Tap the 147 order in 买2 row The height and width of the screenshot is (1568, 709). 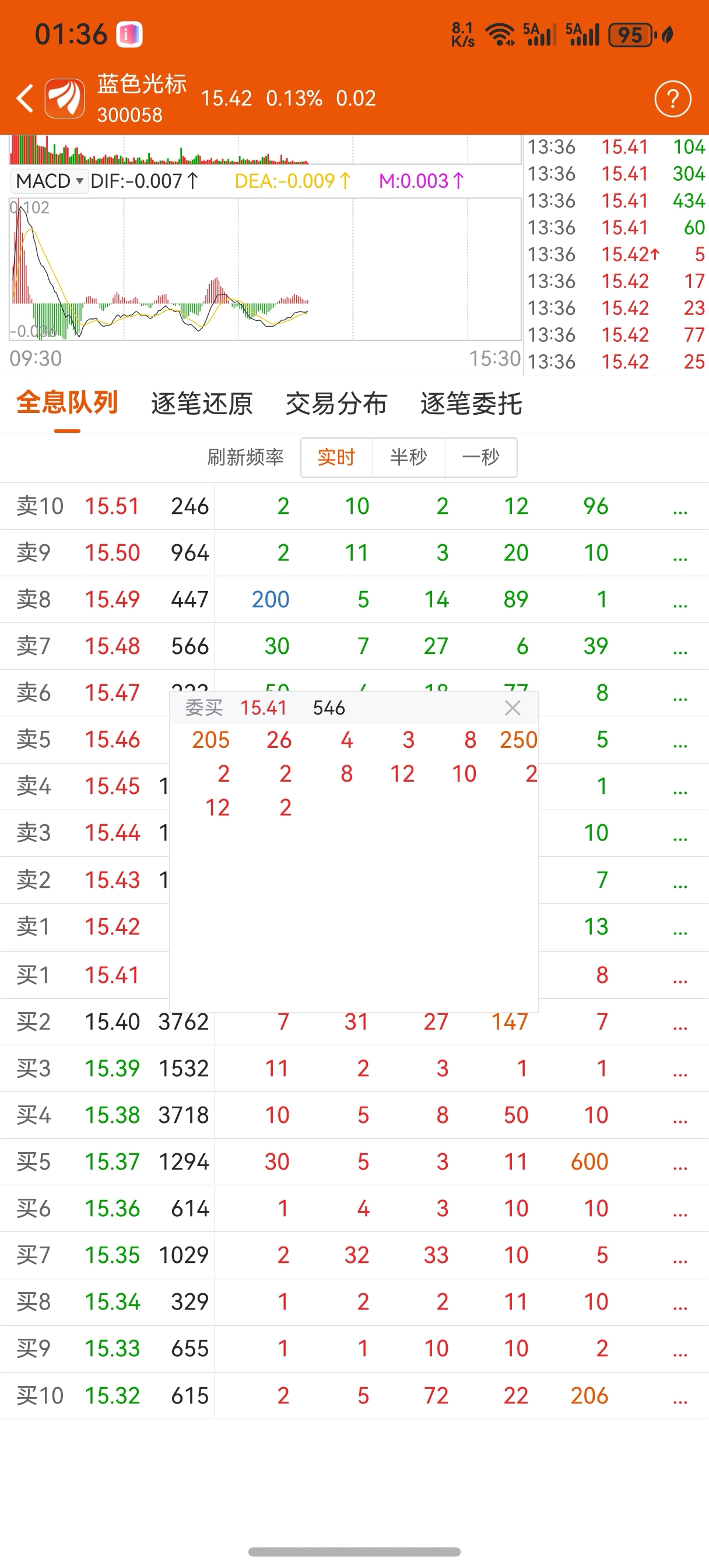[510, 1021]
